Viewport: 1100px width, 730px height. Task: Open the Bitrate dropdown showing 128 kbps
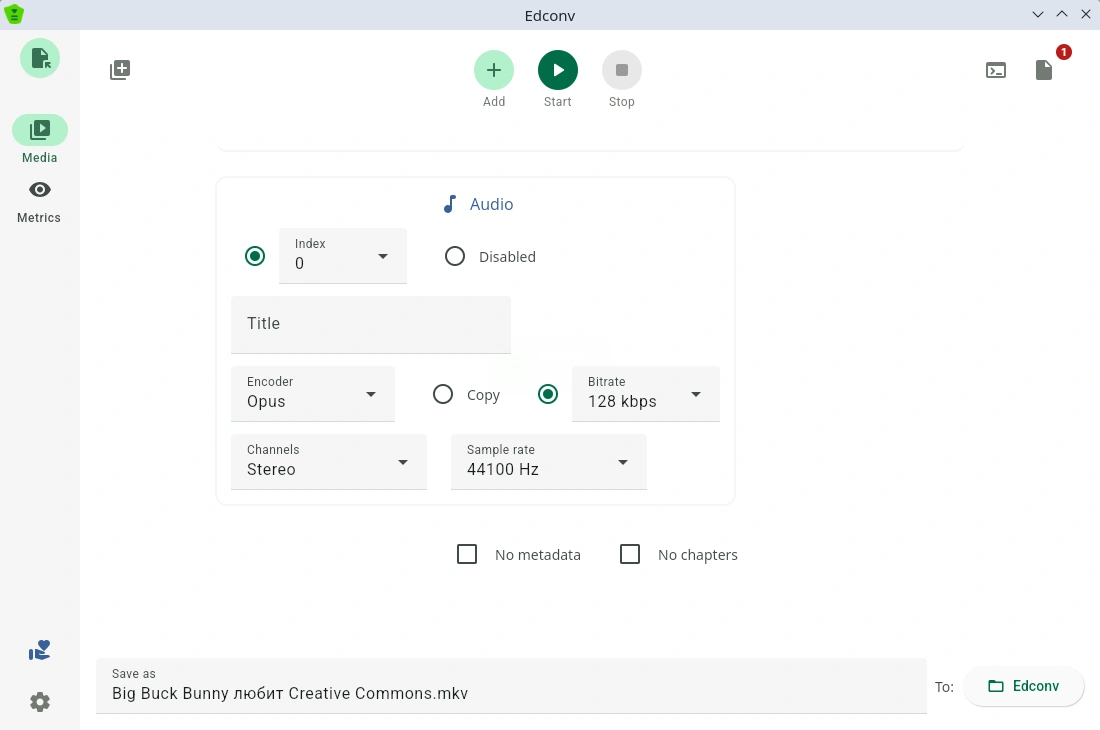[x=645, y=394]
